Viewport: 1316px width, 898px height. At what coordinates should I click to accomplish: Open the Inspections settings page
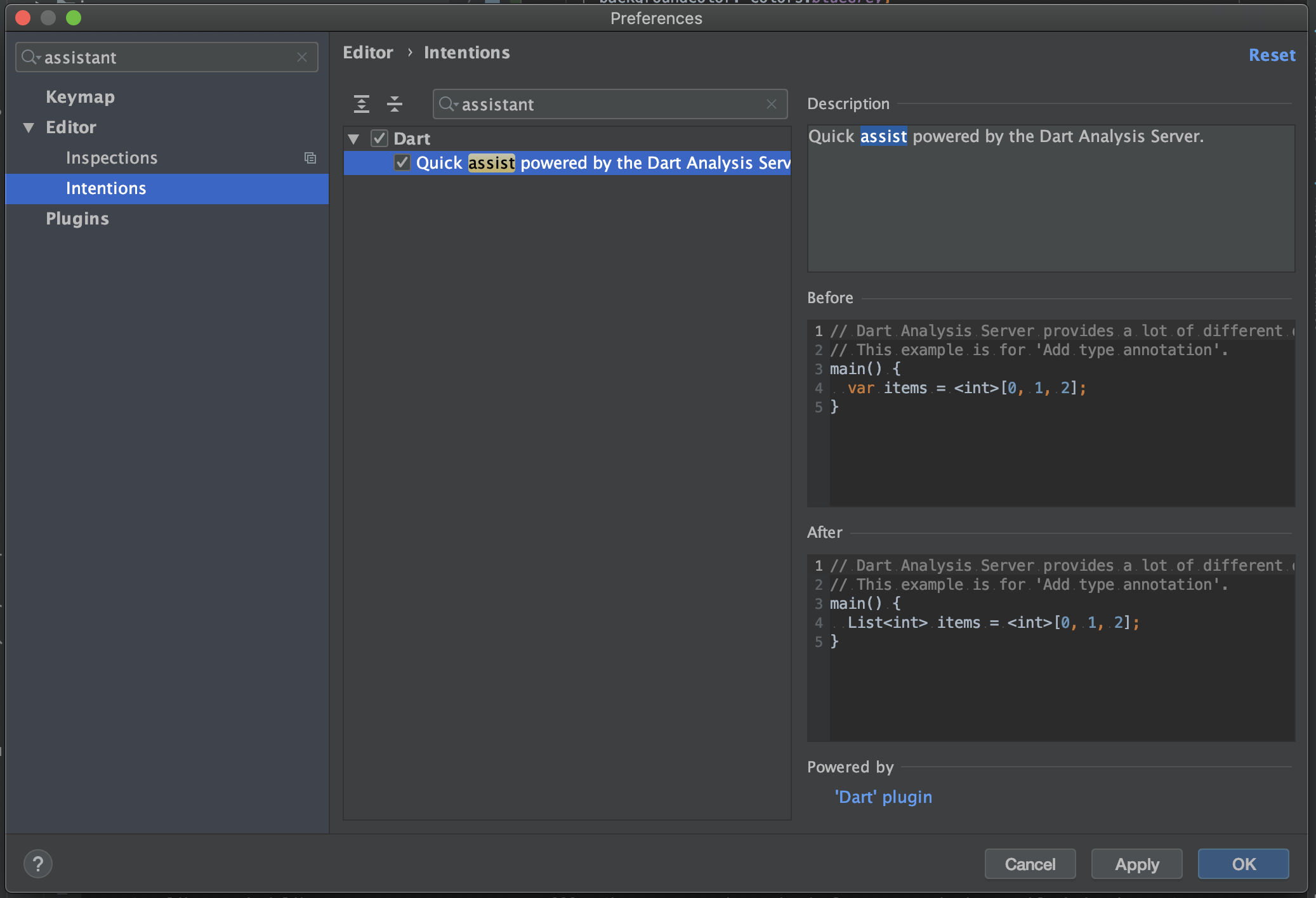pyautogui.click(x=112, y=158)
